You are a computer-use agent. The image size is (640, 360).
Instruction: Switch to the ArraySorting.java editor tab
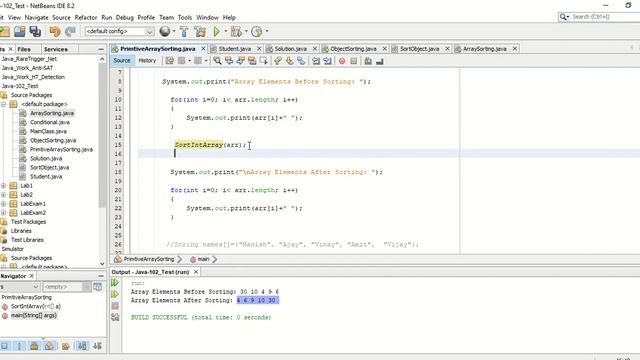pyautogui.click(x=484, y=49)
